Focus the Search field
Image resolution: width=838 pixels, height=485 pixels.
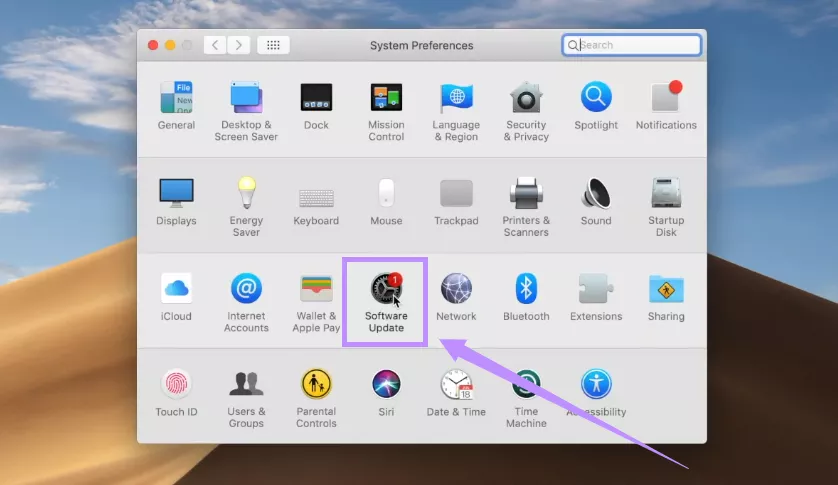tap(632, 45)
